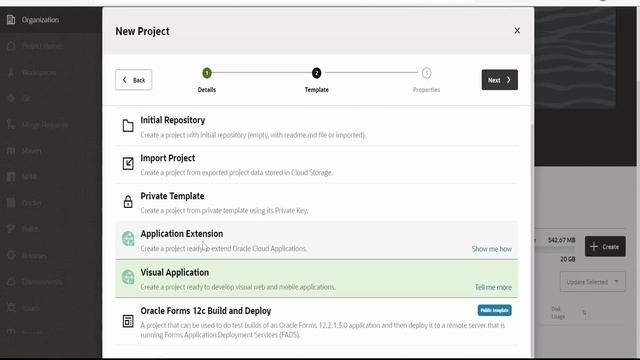Image resolution: width=640 pixels, height=360 pixels.
Task: Click the Merge Requests label in sidebar
Action: tap(45, 124)
